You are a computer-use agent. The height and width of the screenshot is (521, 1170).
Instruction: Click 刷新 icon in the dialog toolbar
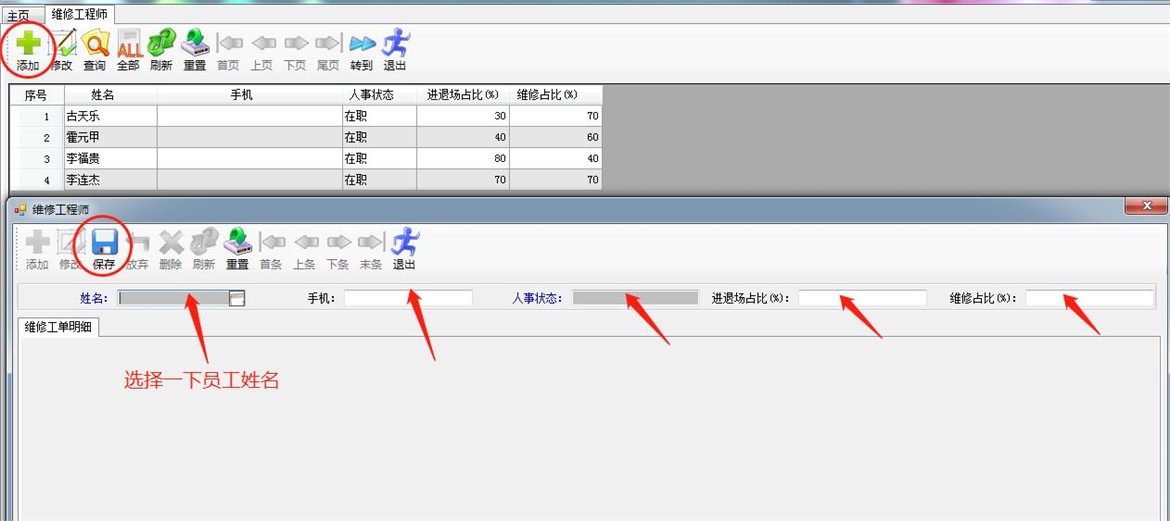point(204,242)
